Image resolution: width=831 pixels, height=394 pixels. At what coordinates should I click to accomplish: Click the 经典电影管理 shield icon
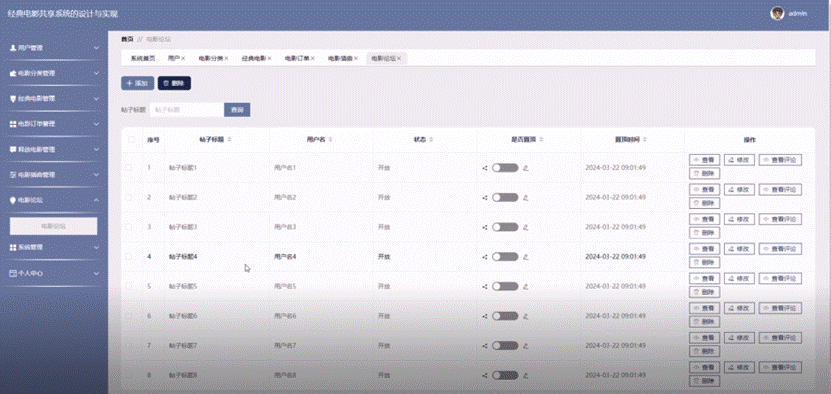(x=13, y=99)
